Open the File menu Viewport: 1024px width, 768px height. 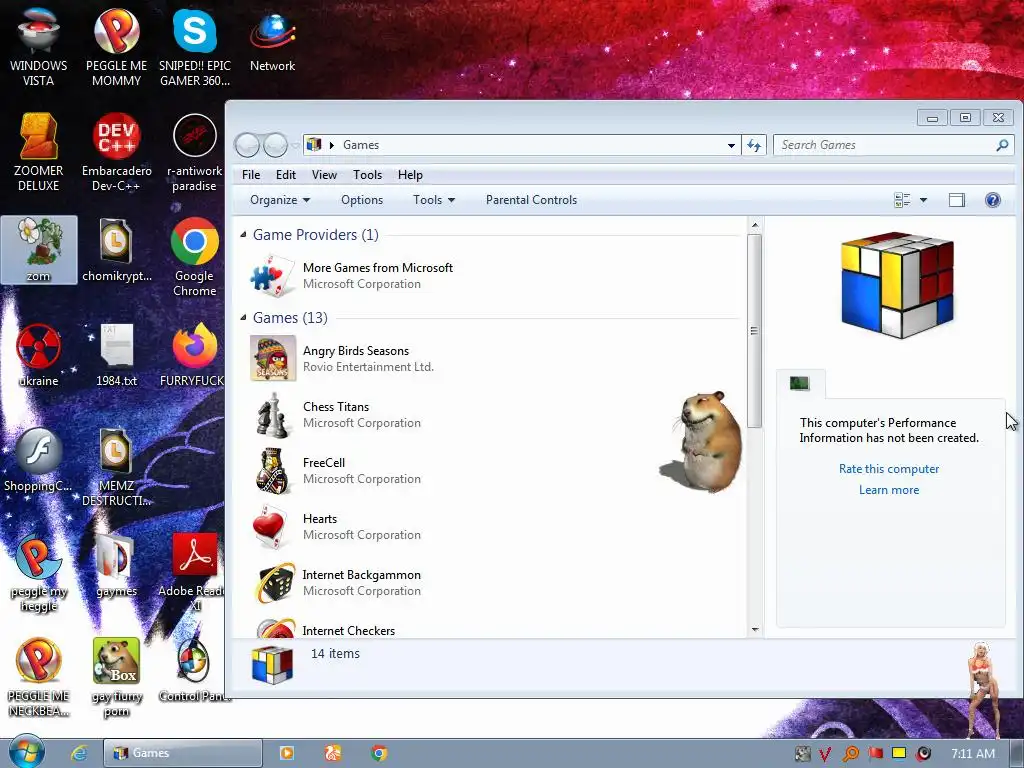coord(251,174)
